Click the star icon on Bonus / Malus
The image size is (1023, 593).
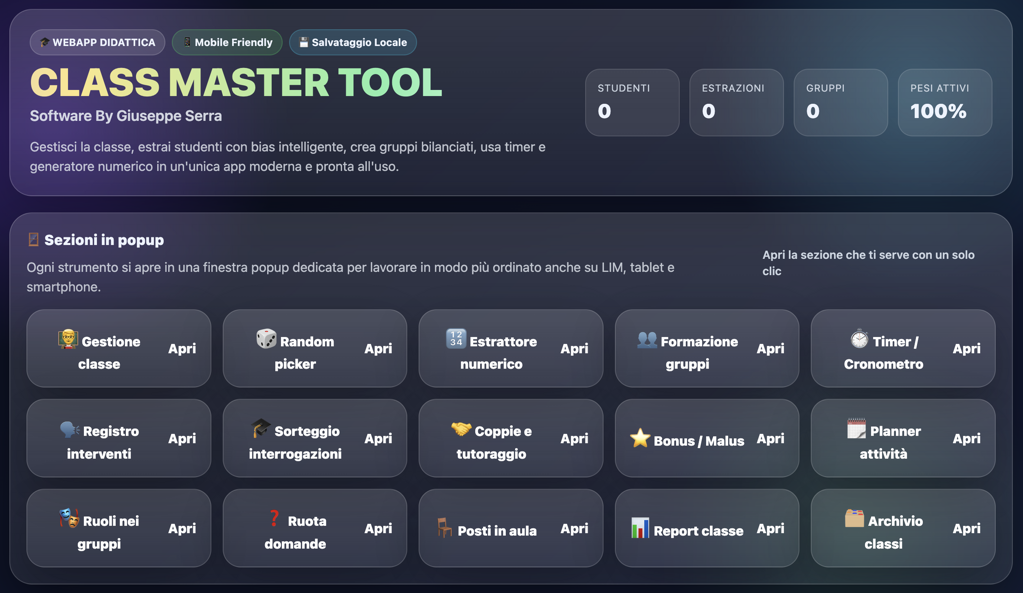coord(640,438)
